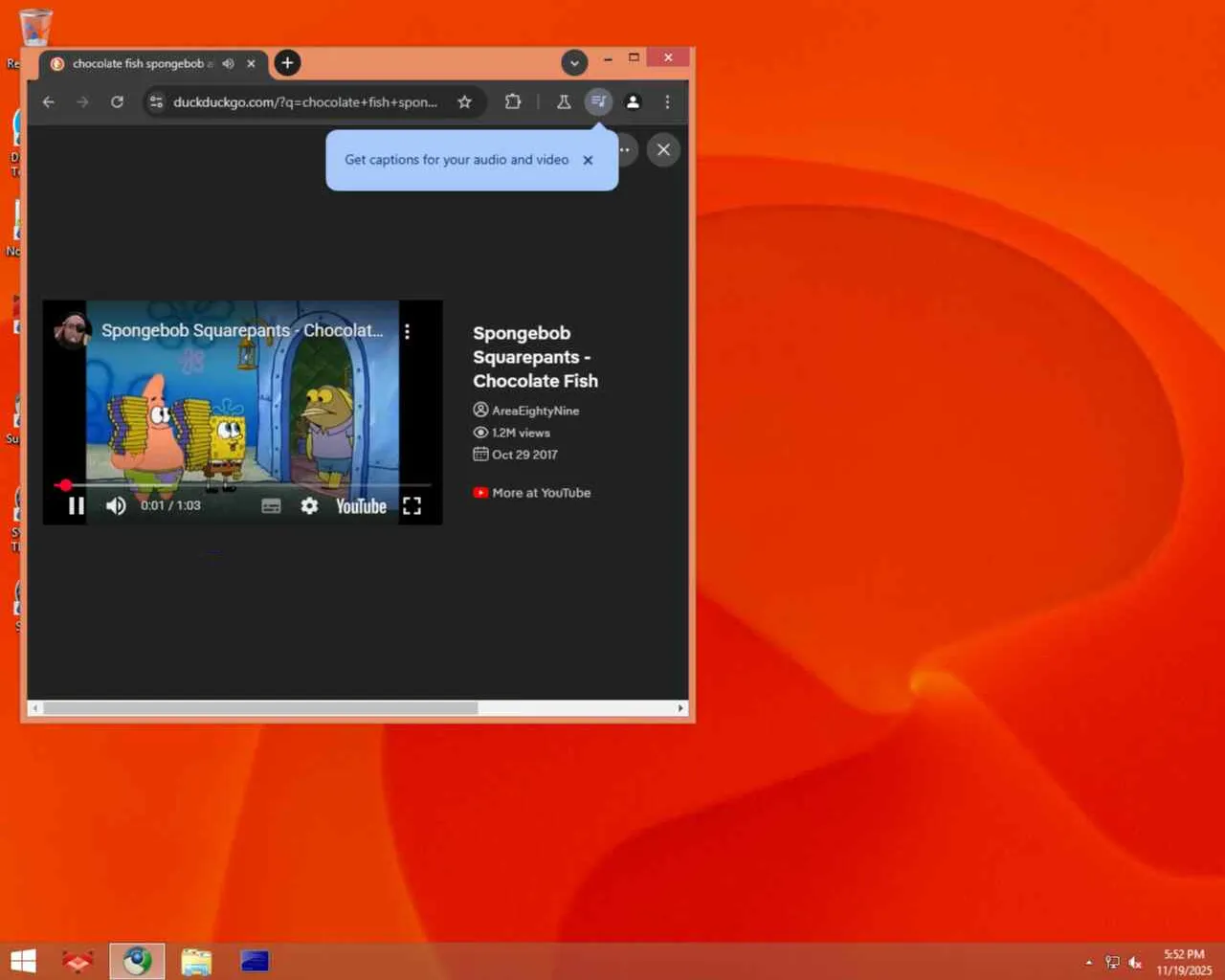Open the video's three-dot more menu
This screenshot has width=1225, height=980.
pos(407,331)
